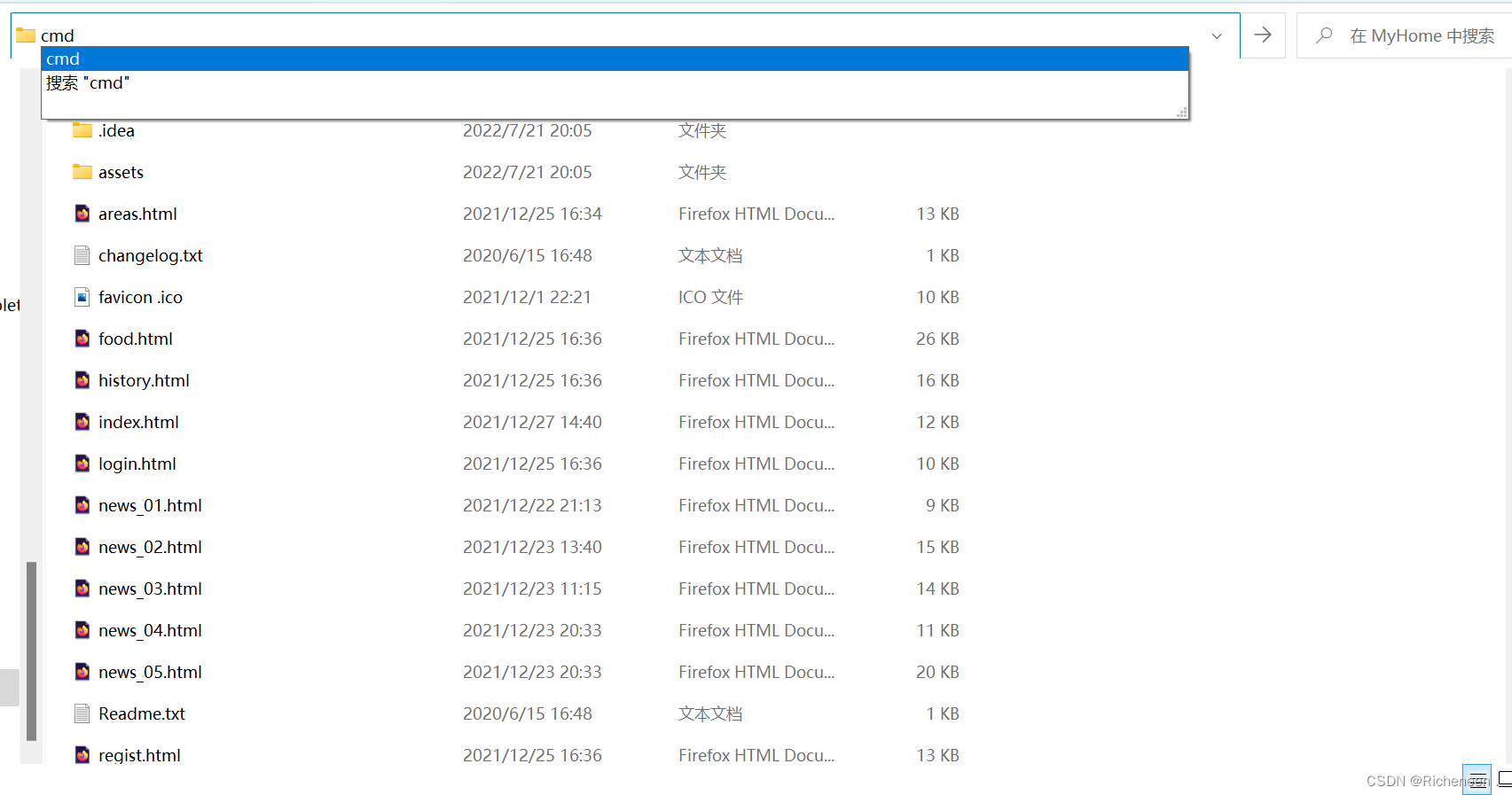This screenshot has width=1512, height=795.
Task: Click the 文件夹 type of assets
Action: 702,172
